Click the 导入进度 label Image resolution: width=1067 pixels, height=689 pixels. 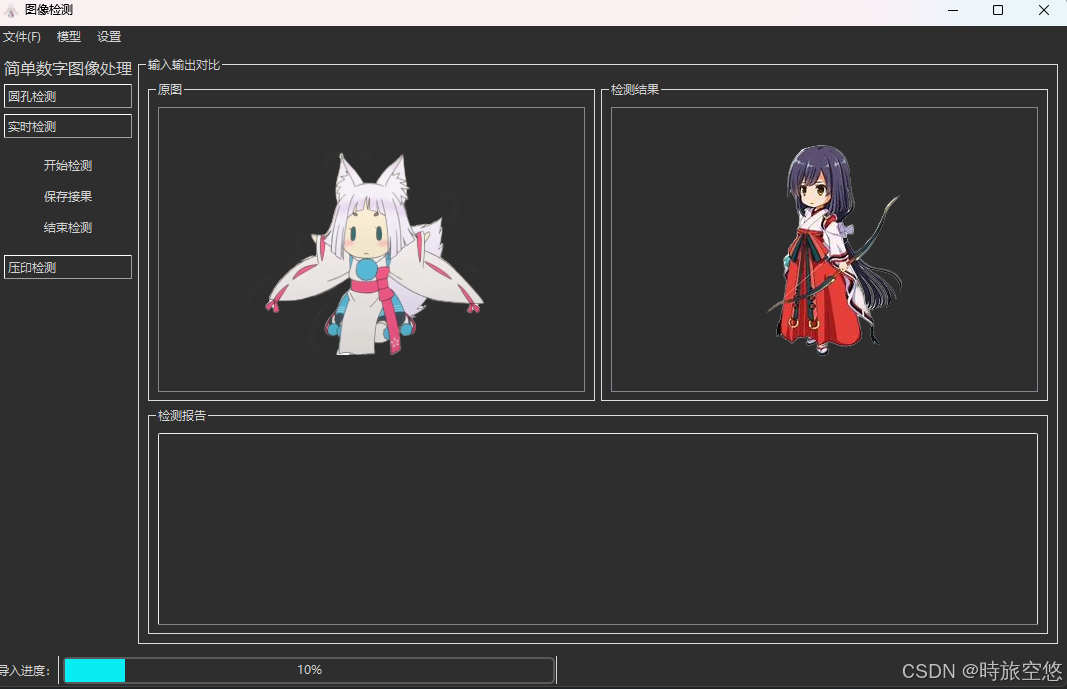tap(24, 671)
